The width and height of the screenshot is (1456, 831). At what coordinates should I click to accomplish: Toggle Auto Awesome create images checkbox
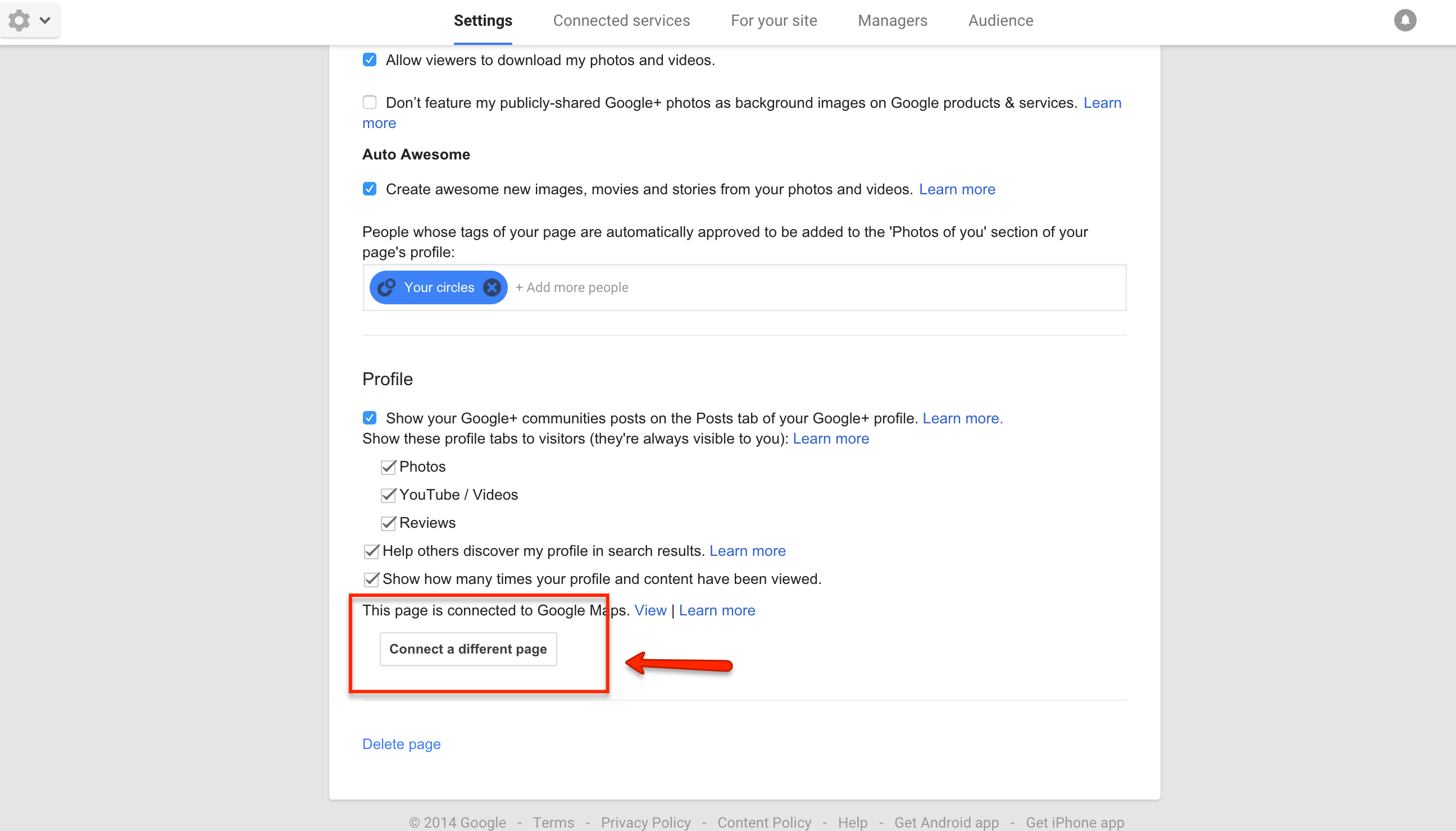tap(370, 189)
